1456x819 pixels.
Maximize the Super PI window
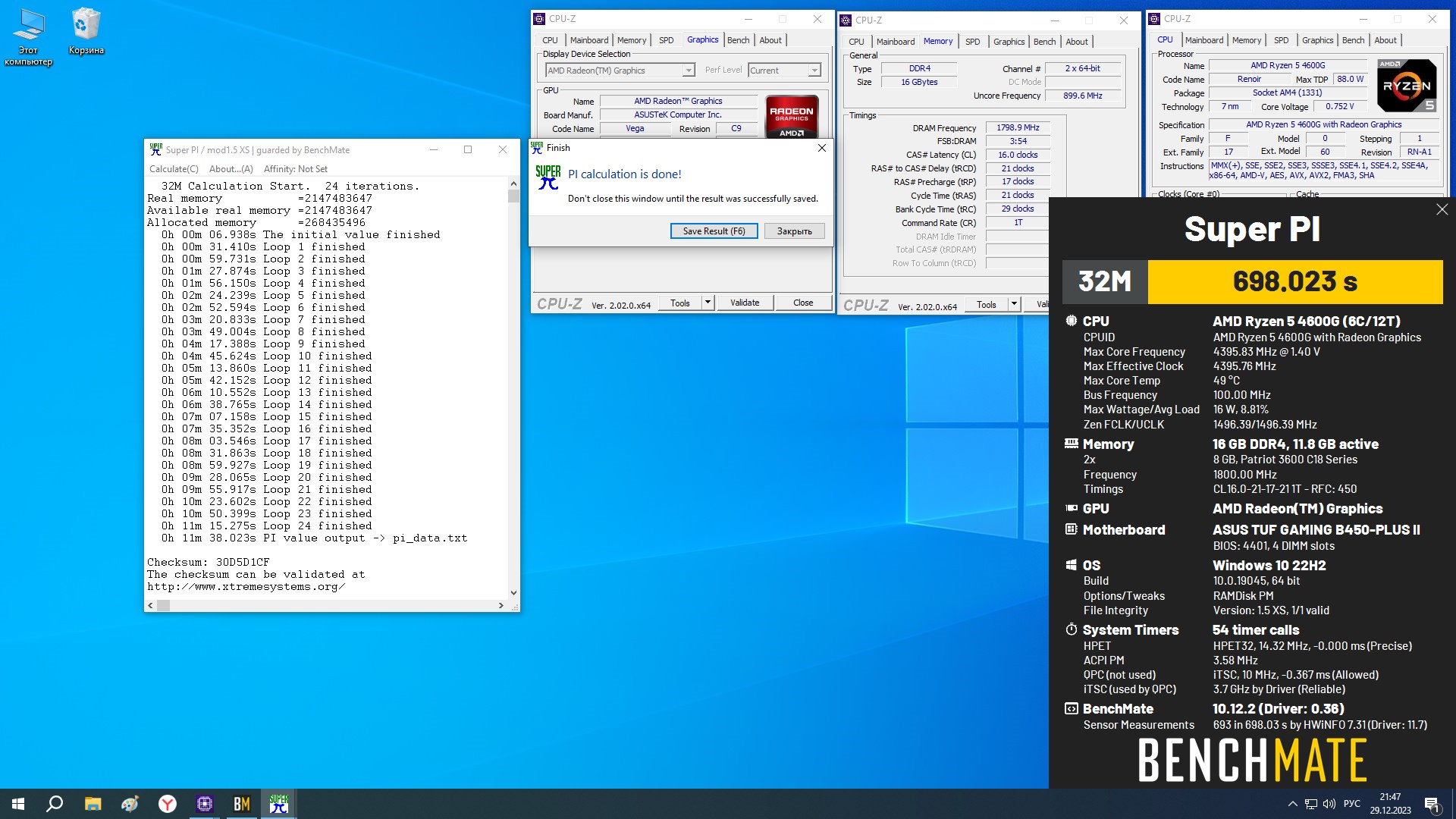(x=468, y=149)
